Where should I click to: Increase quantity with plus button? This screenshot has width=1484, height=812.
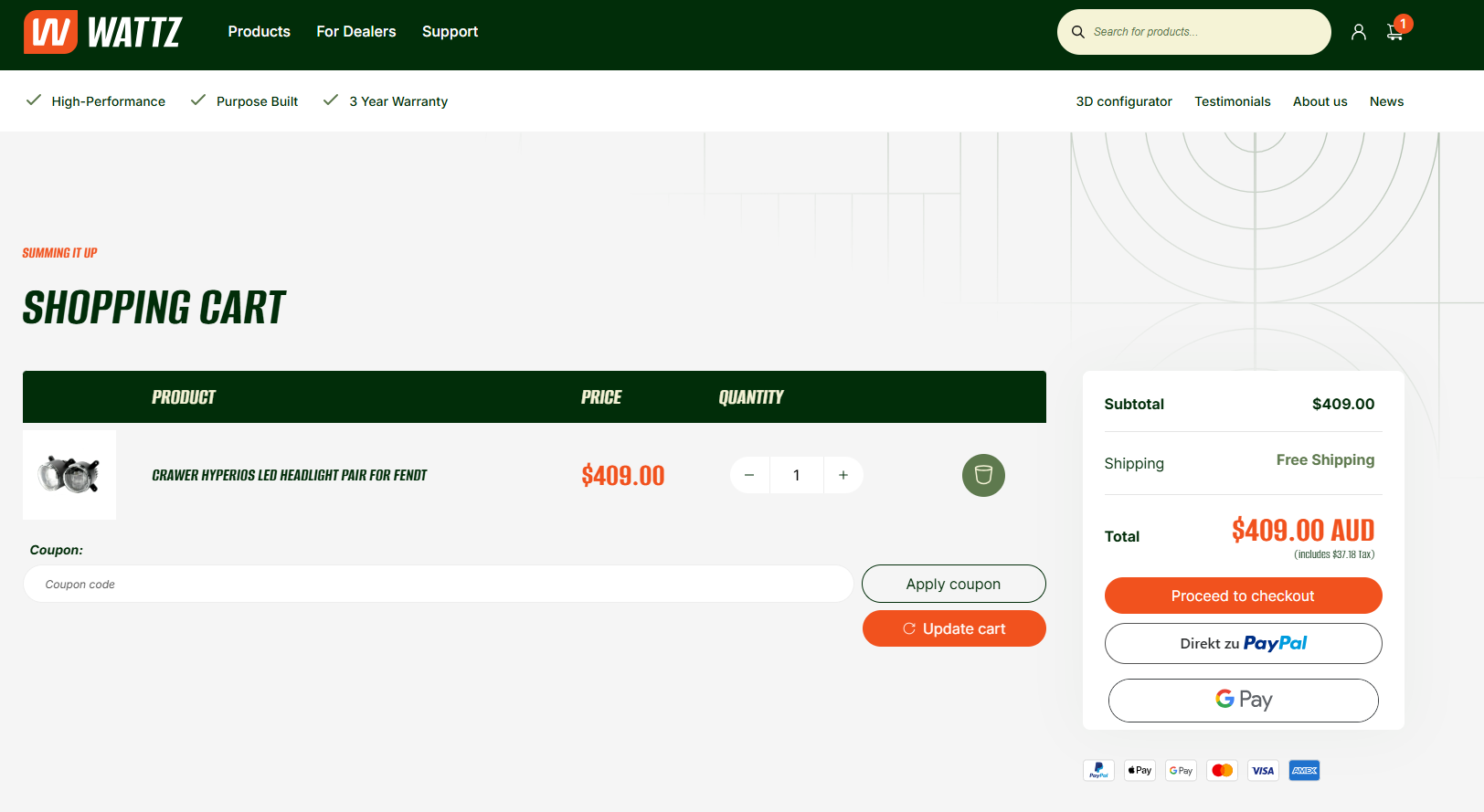coord(843,475)
